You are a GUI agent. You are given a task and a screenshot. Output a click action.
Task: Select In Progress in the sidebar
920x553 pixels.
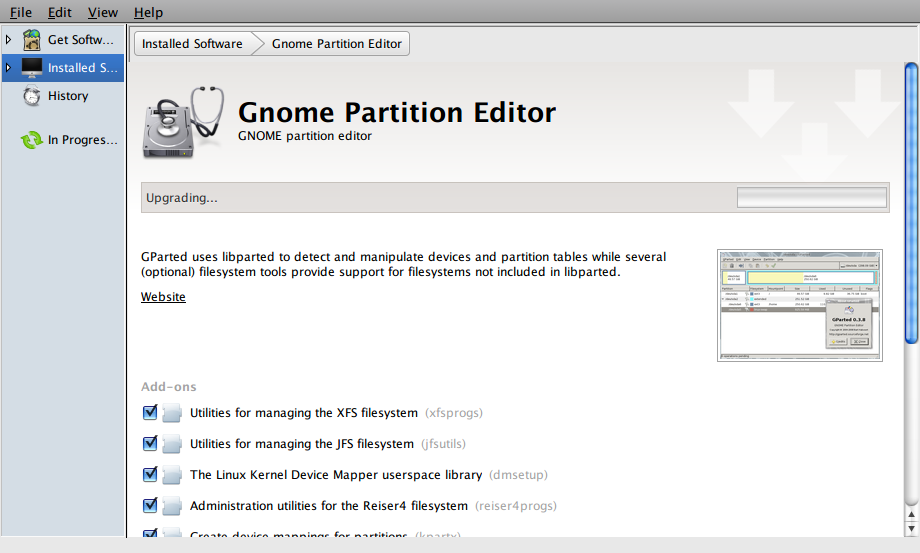click(x=63, y=140)
